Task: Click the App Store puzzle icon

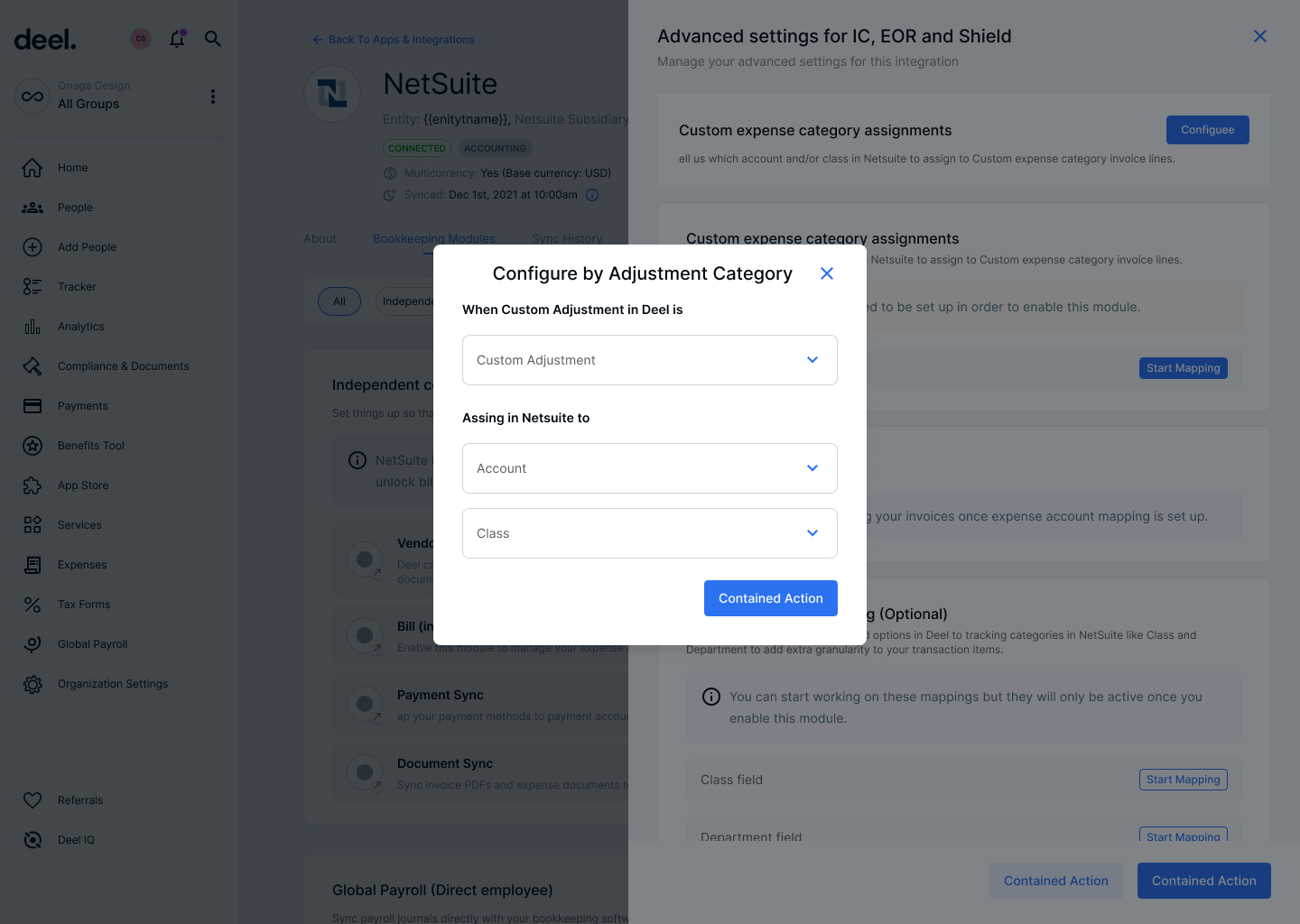Action: coord(32,485)
